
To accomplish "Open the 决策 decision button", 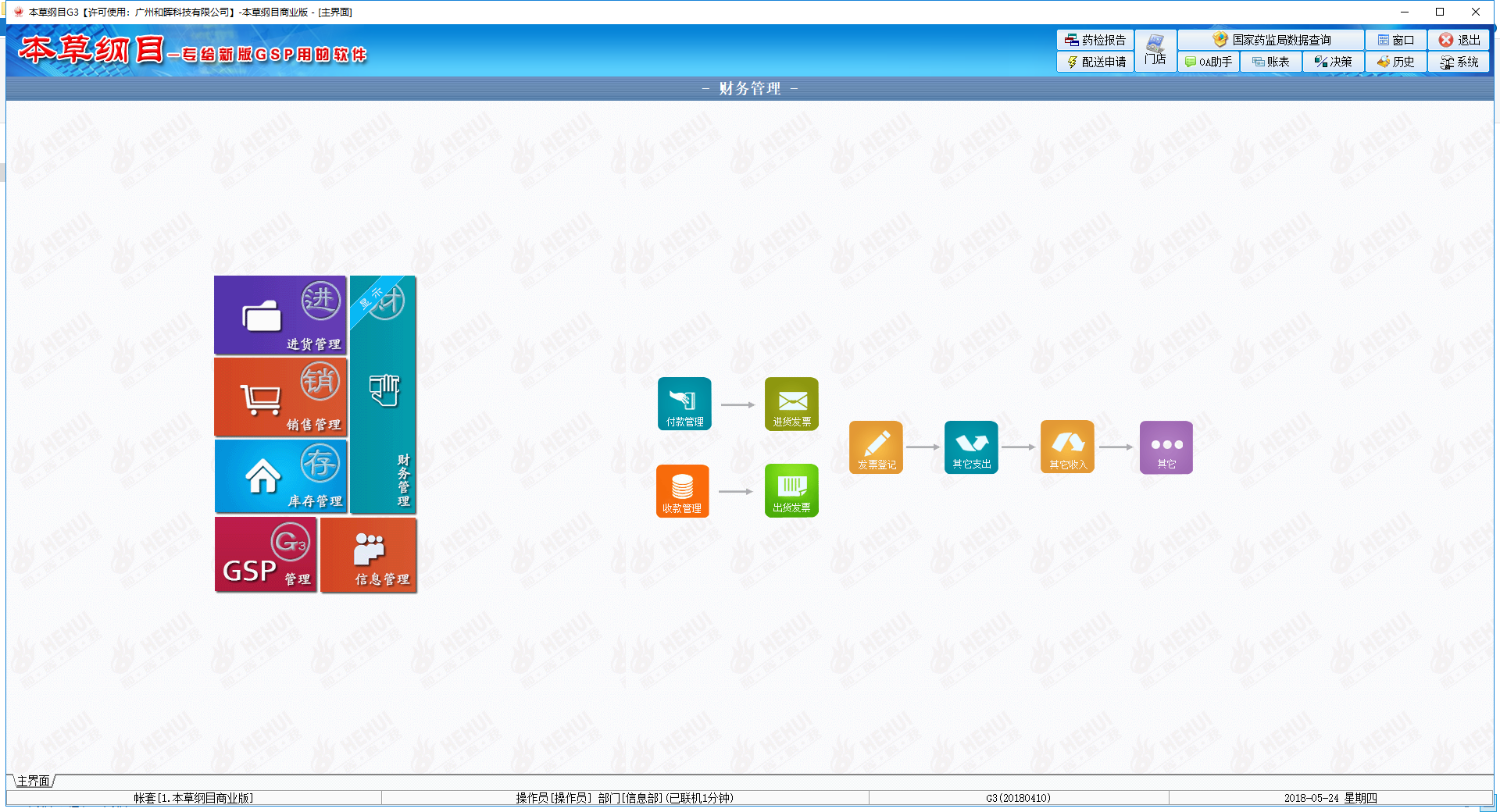I will [1334, 62].
